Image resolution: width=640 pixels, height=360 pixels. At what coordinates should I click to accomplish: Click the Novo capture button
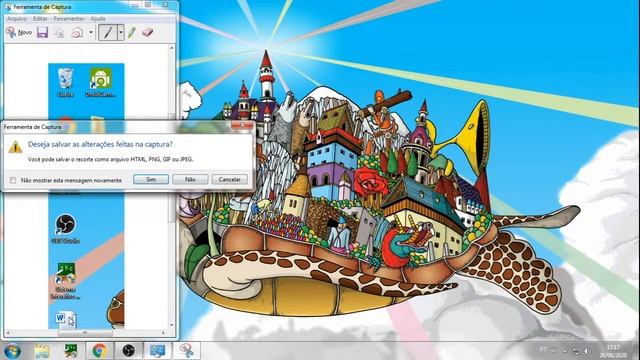[19, 32]
